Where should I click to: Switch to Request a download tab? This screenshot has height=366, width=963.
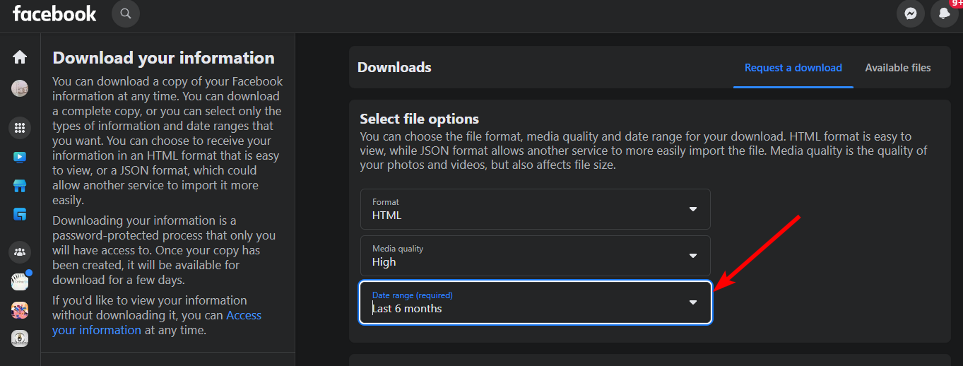(x=793, y=68)
